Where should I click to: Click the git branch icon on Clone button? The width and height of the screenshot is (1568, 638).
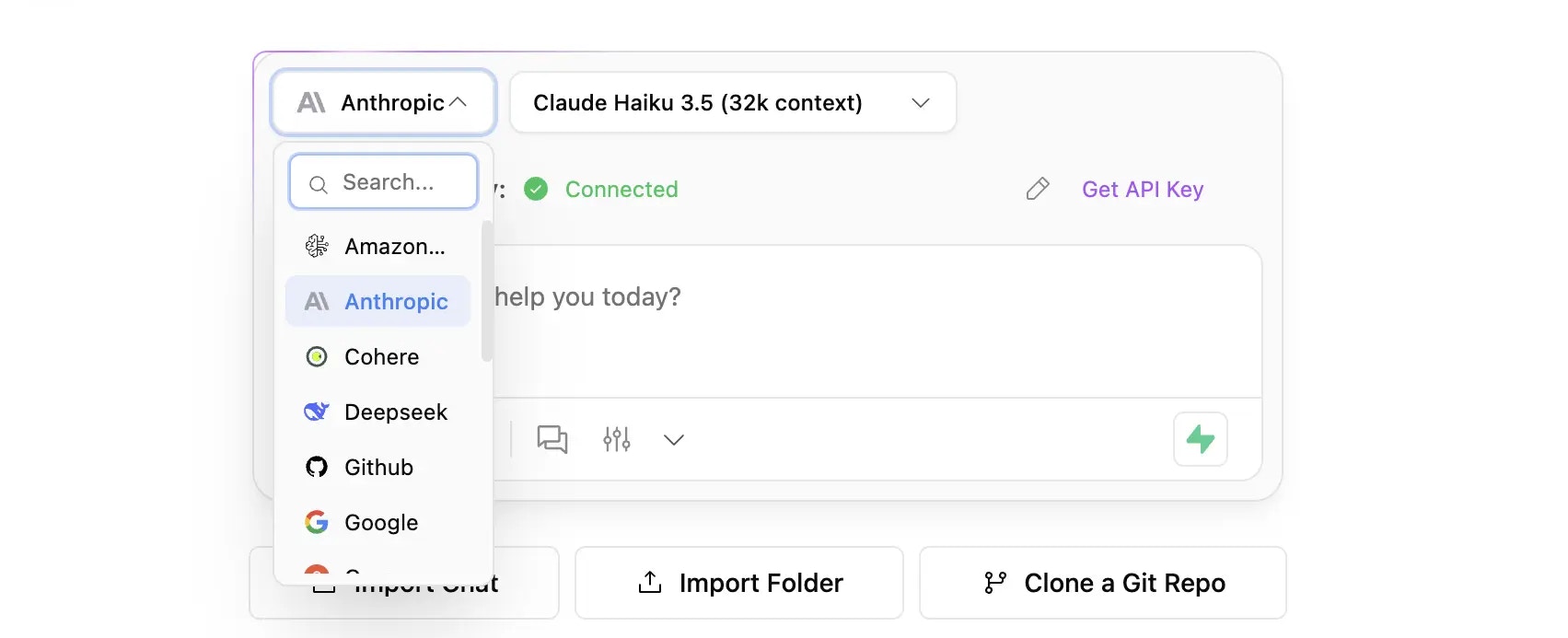993,583
